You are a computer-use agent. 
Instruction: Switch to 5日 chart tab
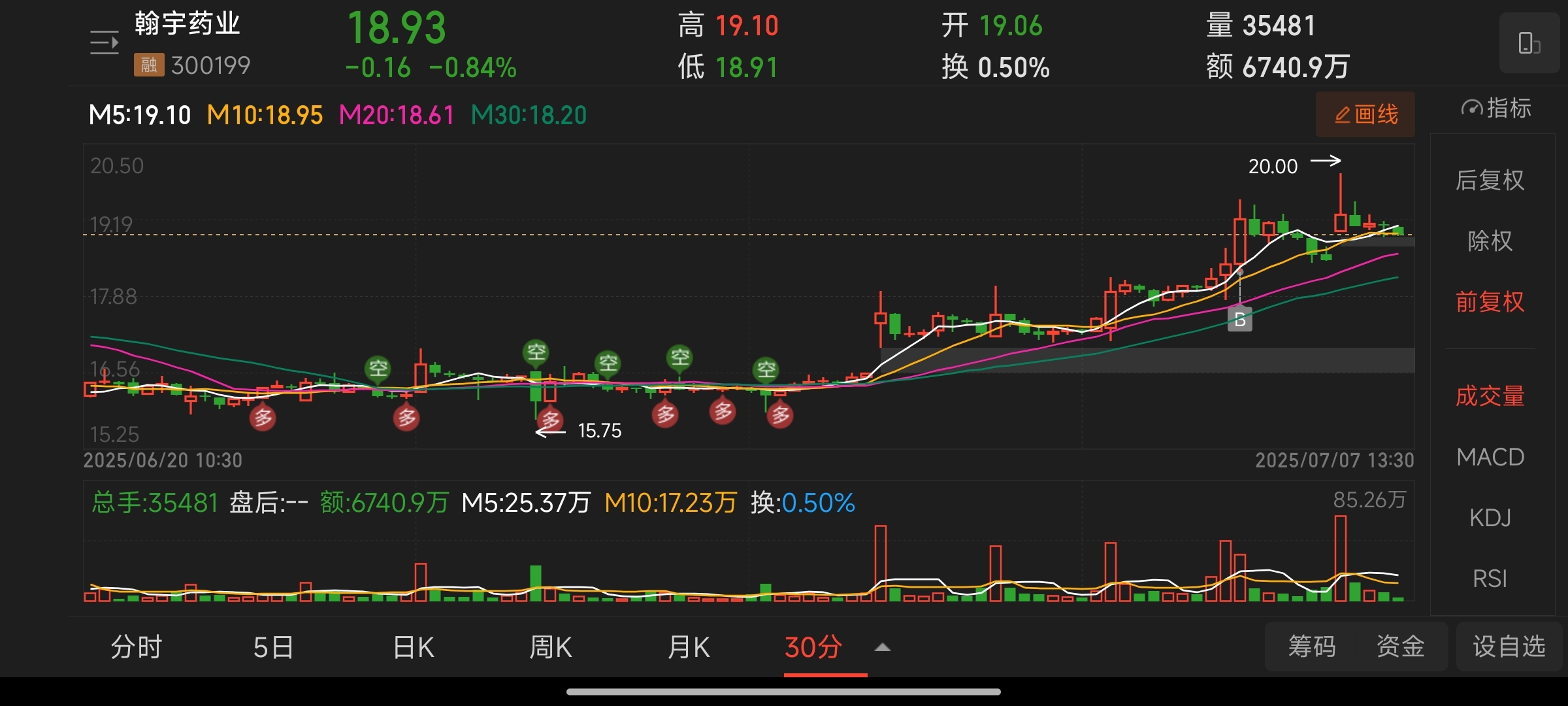(x=273, y=647)
